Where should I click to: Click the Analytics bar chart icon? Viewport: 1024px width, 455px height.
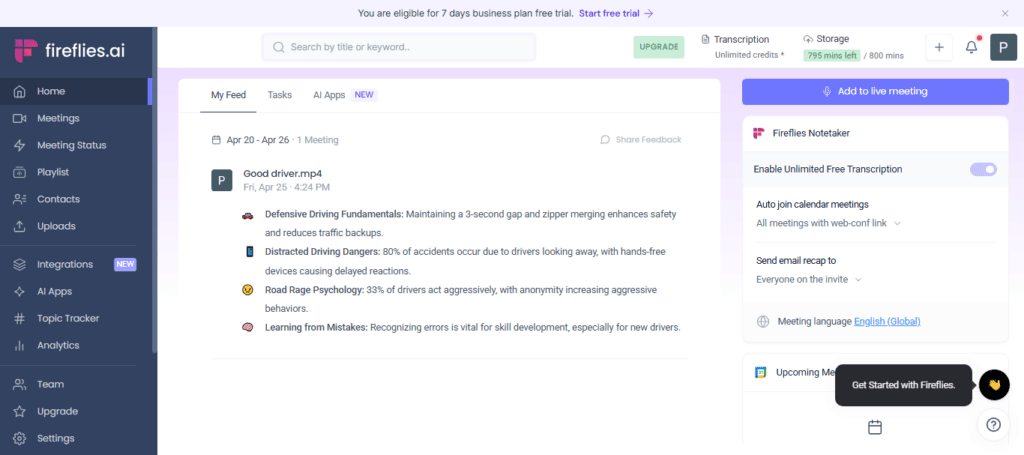pyautogui.click(x=20, y=345)
